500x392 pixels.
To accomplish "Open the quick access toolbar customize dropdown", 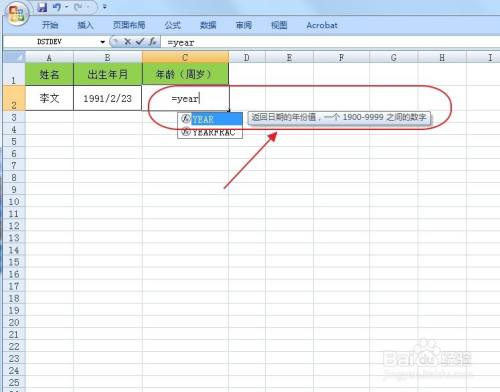I will (x=105, y=7).
